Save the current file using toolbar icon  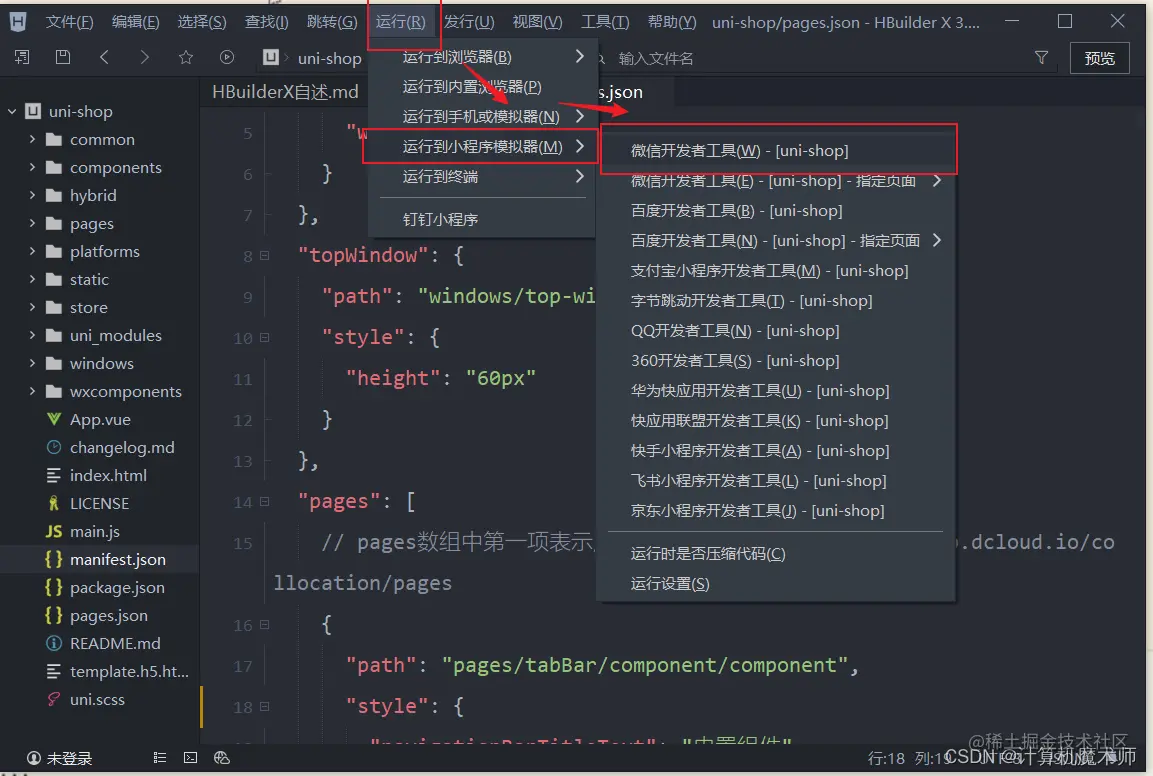63,57
